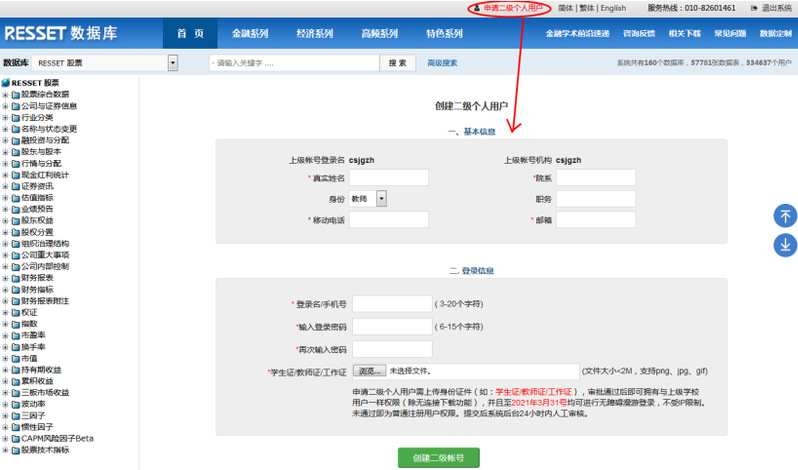
Task: Open the 金融系列 menu tab
Action: [250, 34]
